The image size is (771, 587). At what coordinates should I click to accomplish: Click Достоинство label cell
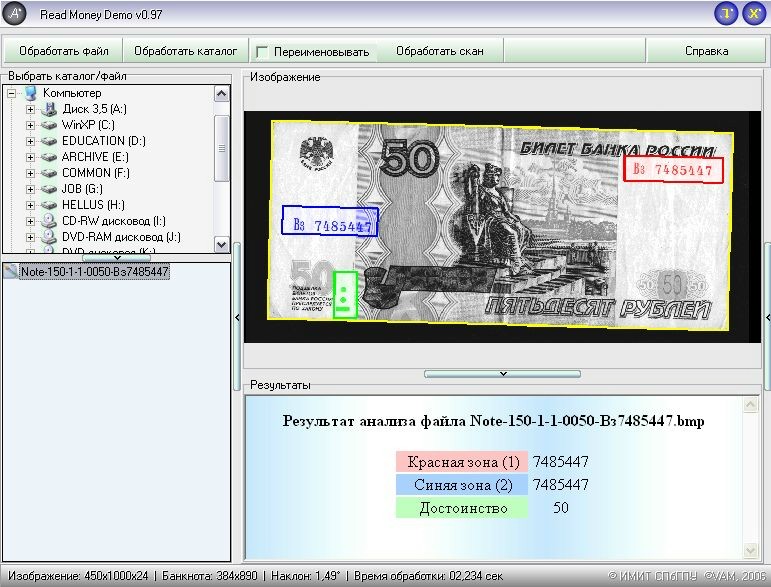click(462, 508)
